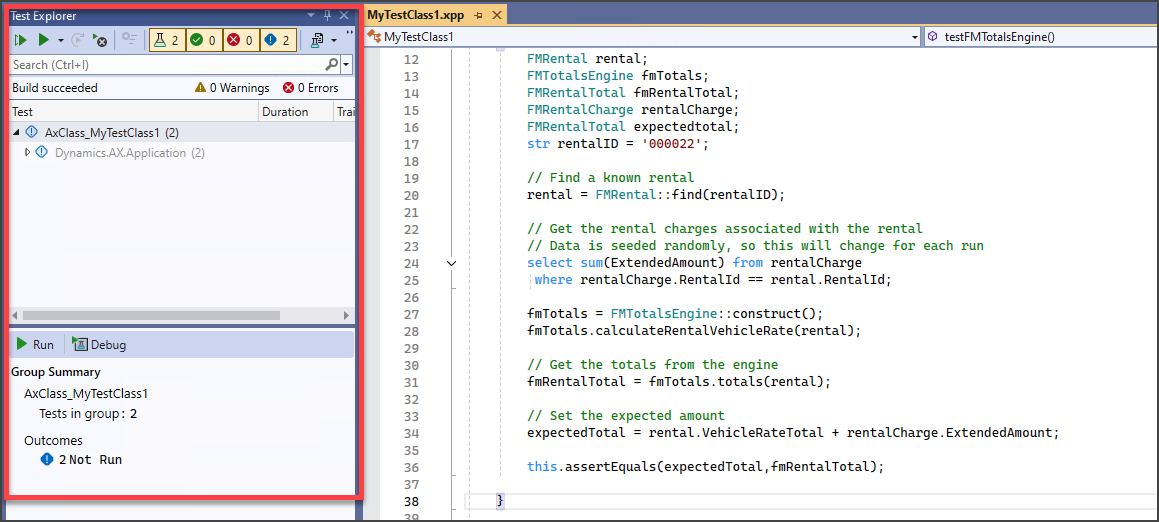Select the AxClass_MyTestClass1 tree row
This screenshot has width=1159, height=522.
(182, 133)
